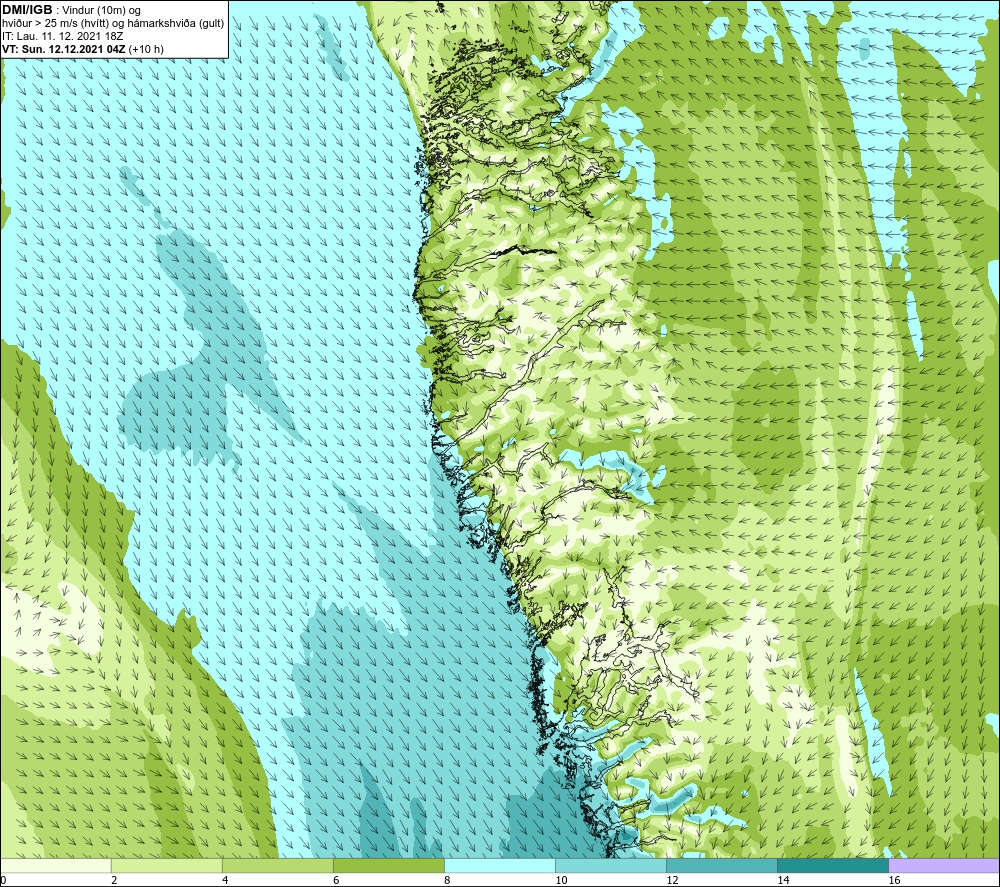Pick the turquoise 10–12 m/s legend swatch

611,865
